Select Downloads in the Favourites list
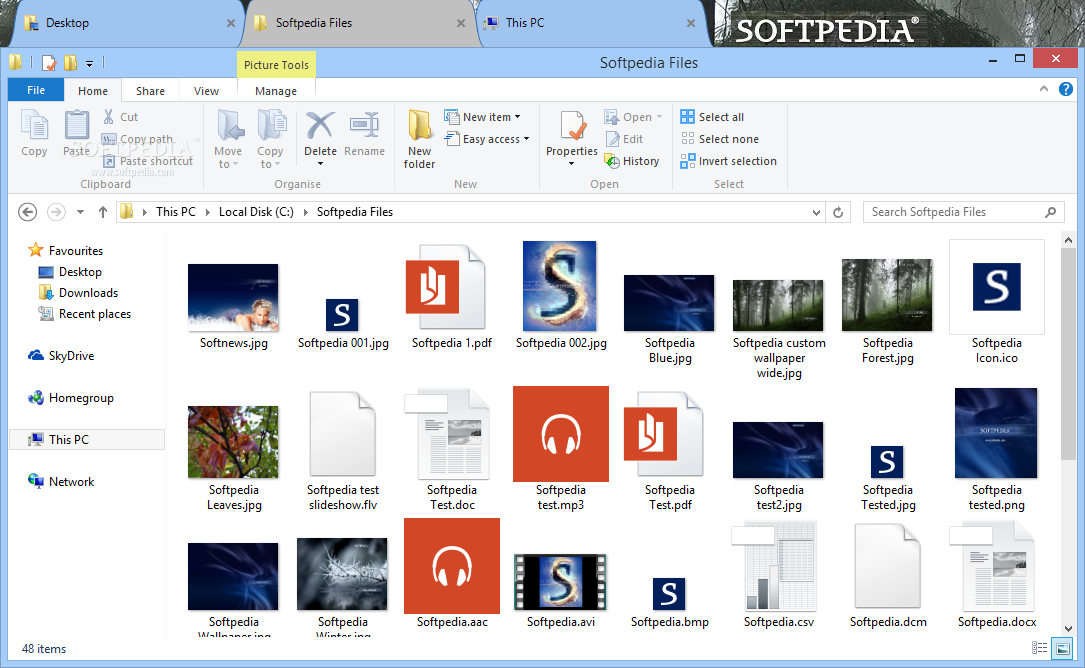Screen dimensions: 1085x668 (88, 293)
